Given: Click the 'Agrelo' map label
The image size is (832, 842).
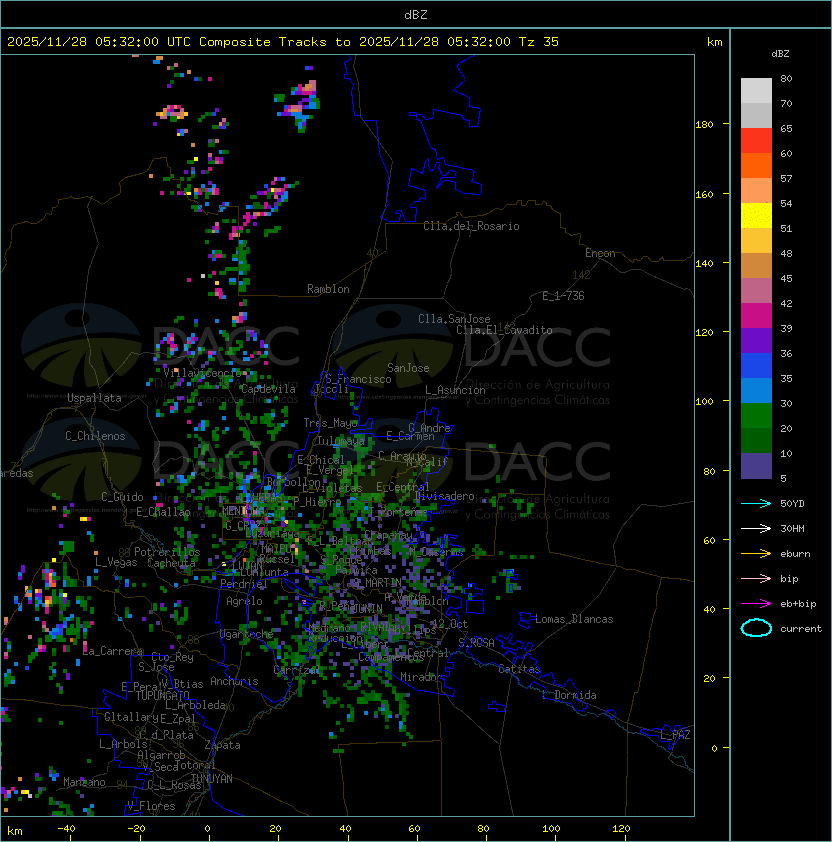Looking at the screenshot, I should (x=244, y=601).
